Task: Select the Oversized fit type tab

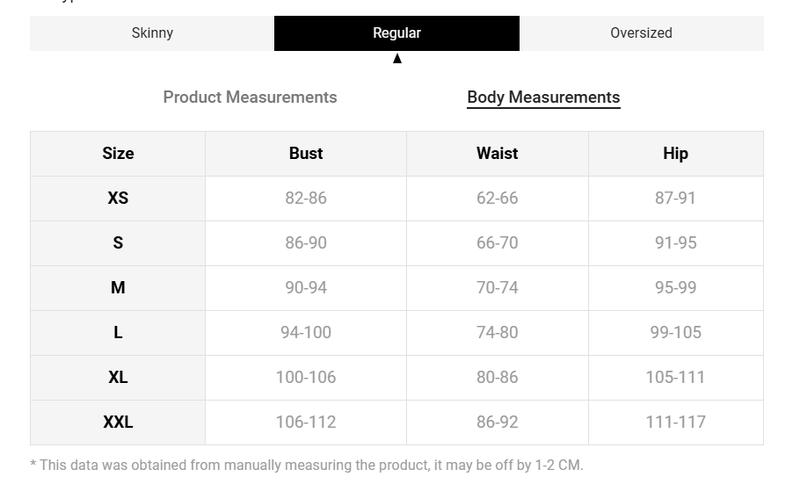Action: [641, 33]
